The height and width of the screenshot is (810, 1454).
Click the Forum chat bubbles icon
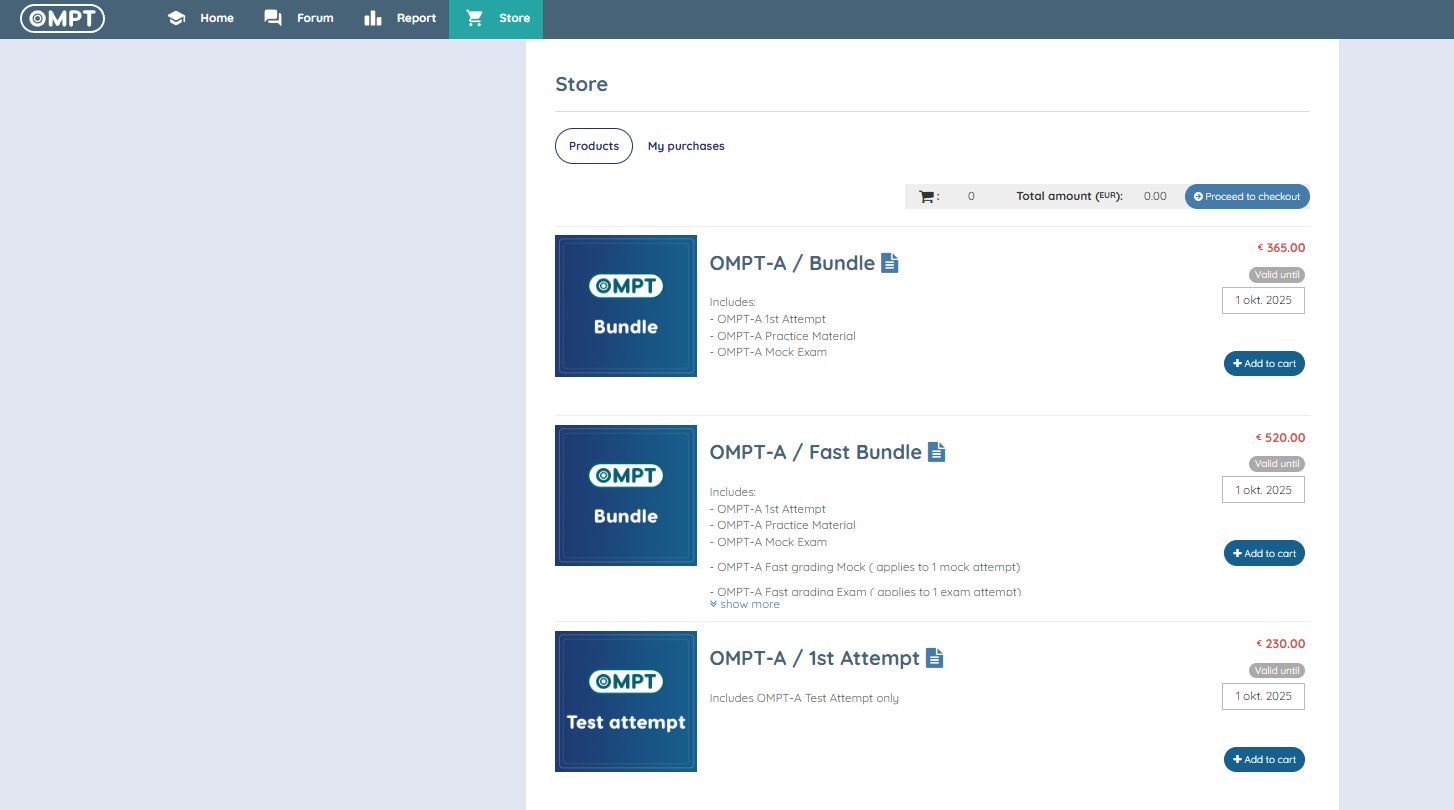[x=272, y=18]
